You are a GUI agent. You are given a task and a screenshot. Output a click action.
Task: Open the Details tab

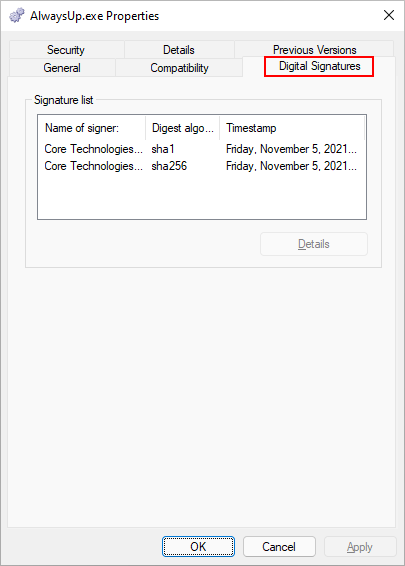[x=179, y=49]
